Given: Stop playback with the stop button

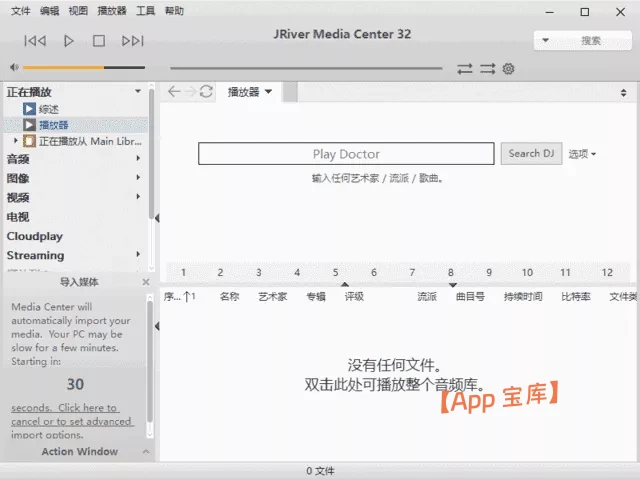Looking at the screenshot, I should point(99,41).
